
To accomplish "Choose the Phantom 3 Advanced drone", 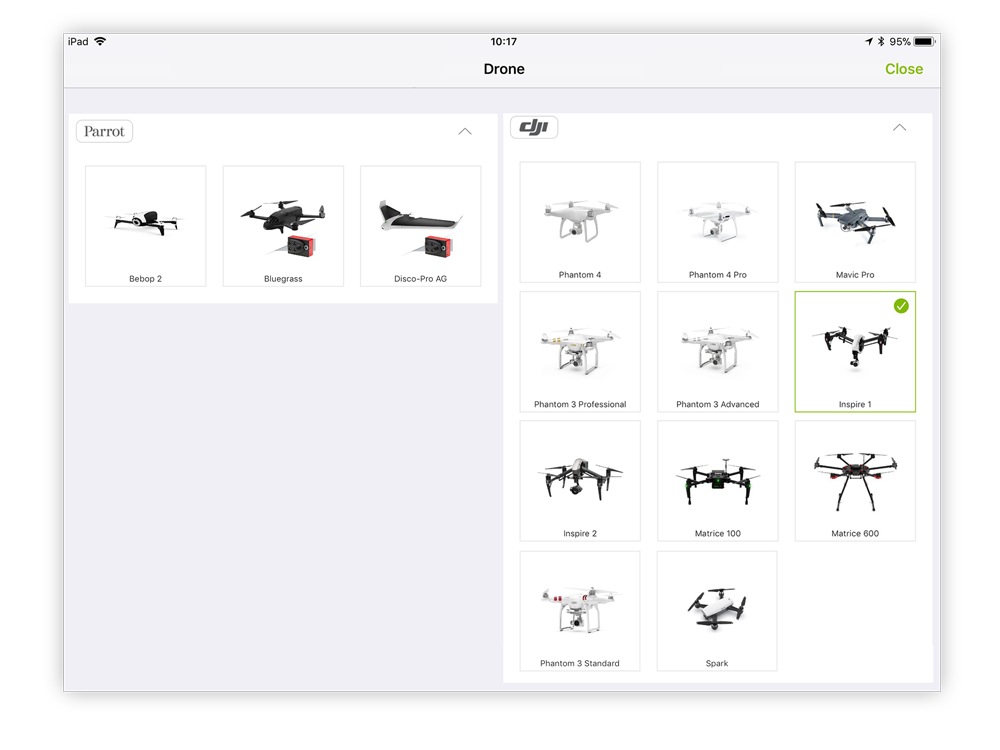I will pyautogui.click(x=717, y=351).
